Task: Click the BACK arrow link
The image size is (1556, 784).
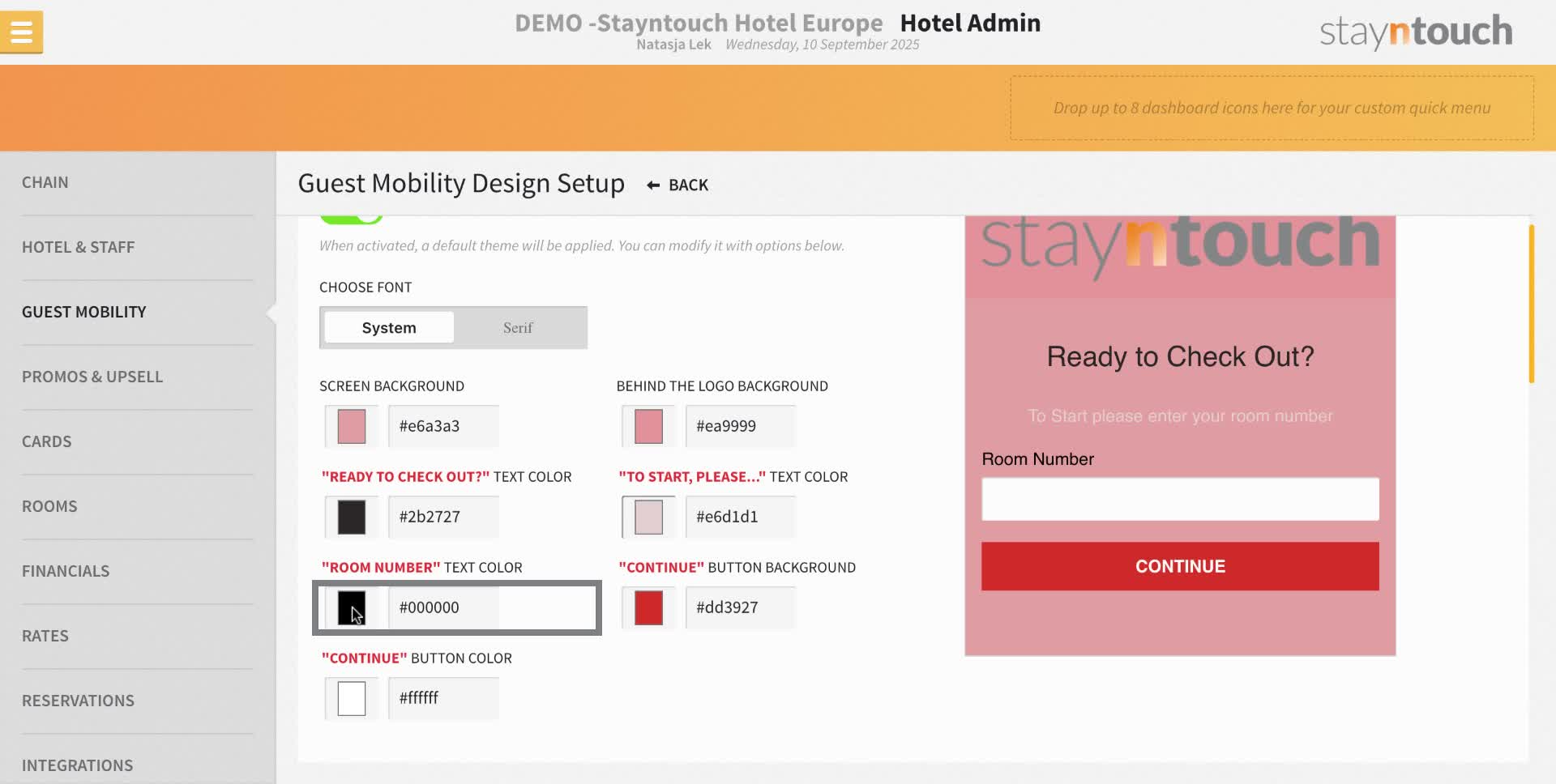Action: tap(678, 185)
